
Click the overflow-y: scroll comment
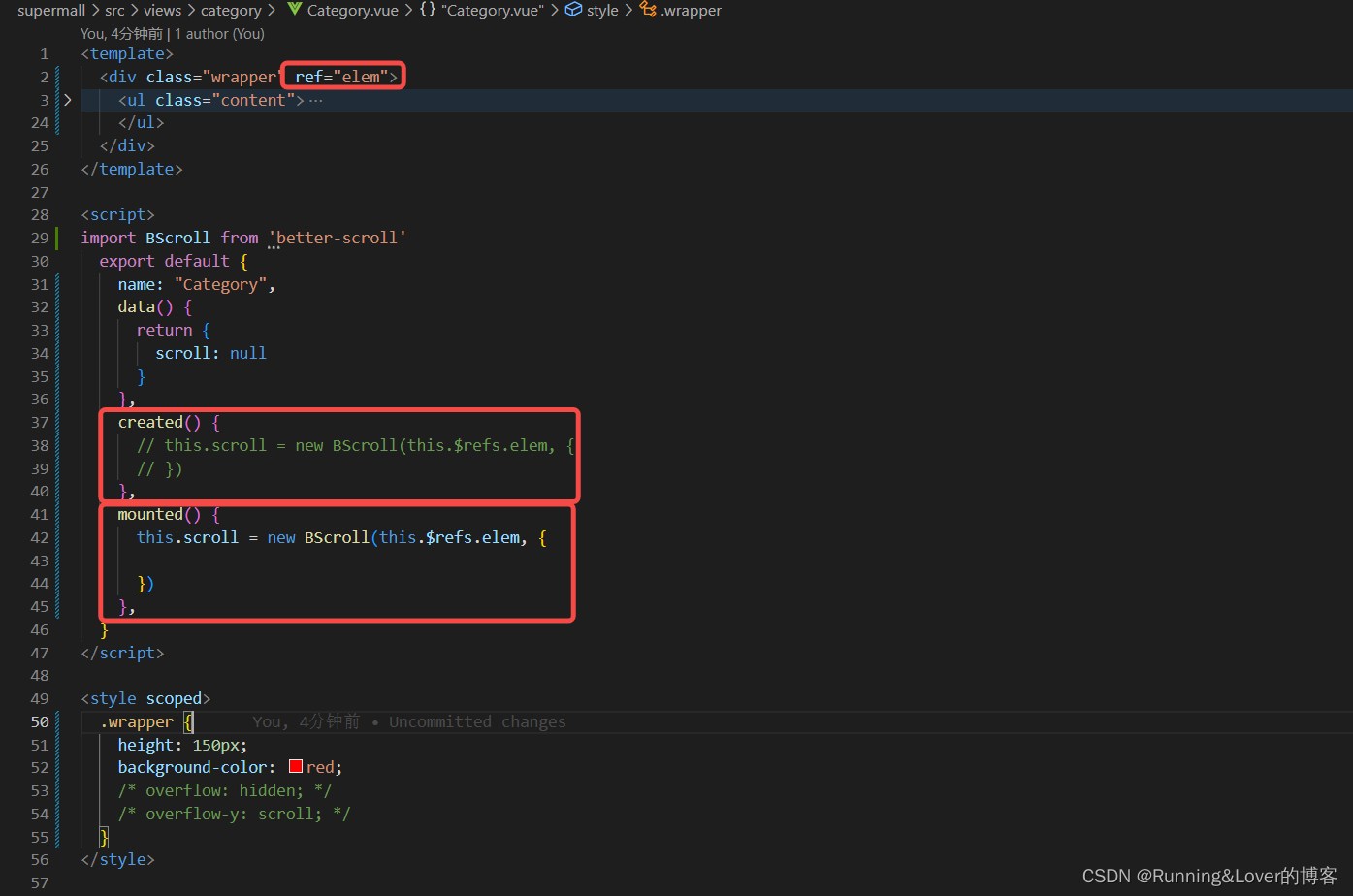tap(234, 814)
